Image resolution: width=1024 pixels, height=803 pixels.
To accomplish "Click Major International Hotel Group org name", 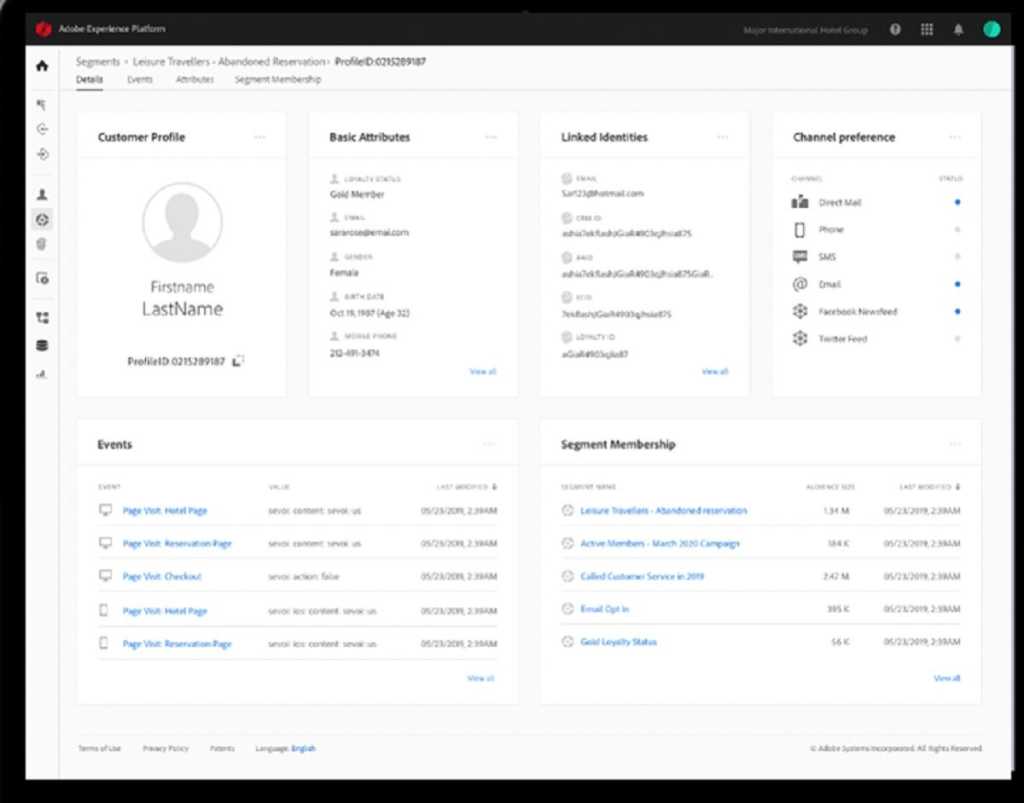I will [x=805, y=30].
